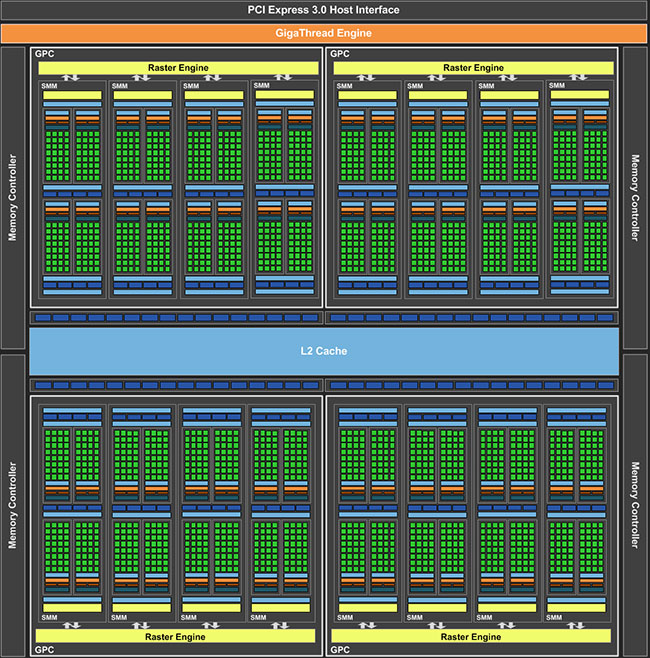
Task: Select the last SMM label in the lower-right GPC
Action: click(554, 617)
